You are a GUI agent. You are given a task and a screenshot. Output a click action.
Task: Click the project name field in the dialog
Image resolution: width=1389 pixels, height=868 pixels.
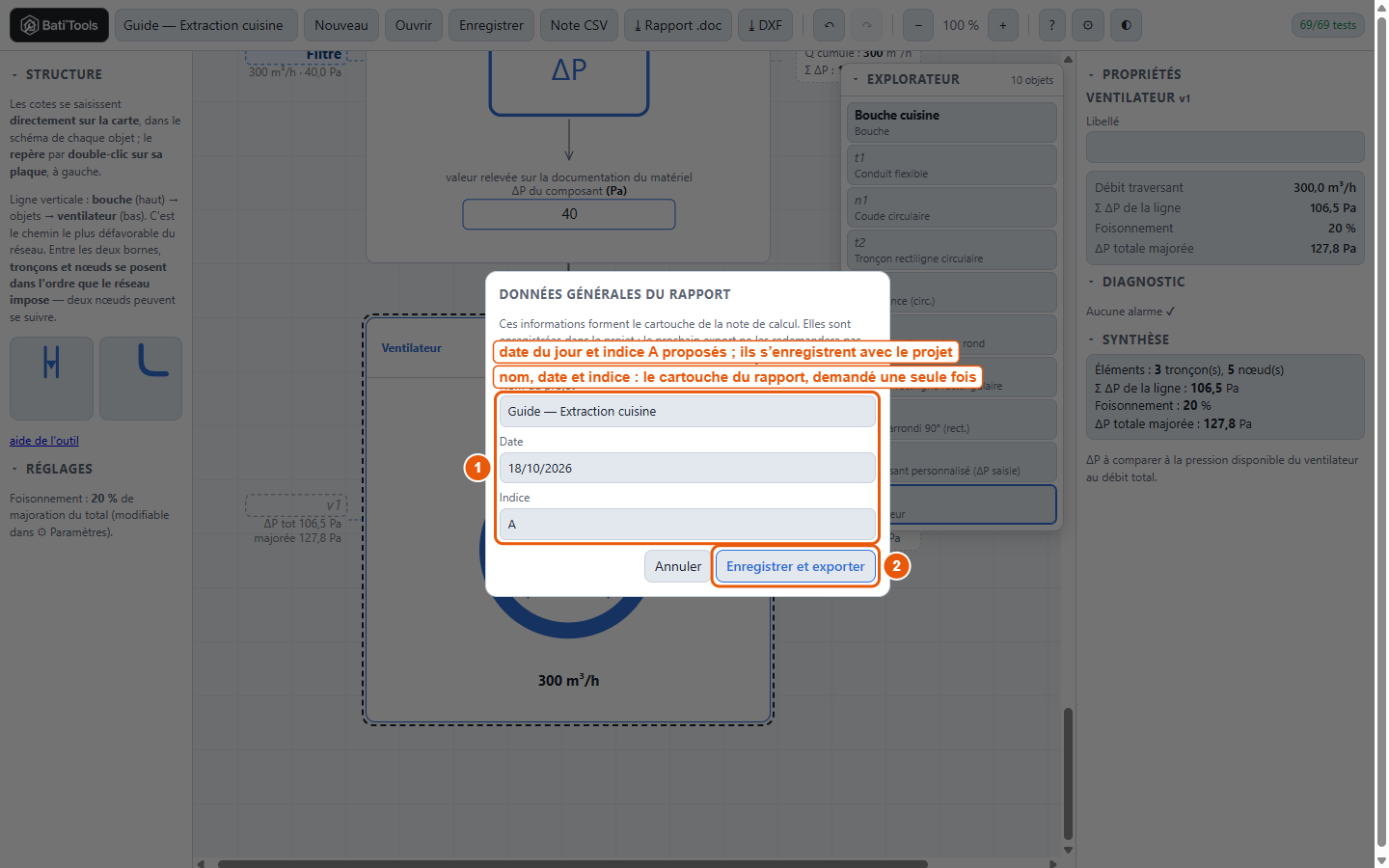(688, 411)
